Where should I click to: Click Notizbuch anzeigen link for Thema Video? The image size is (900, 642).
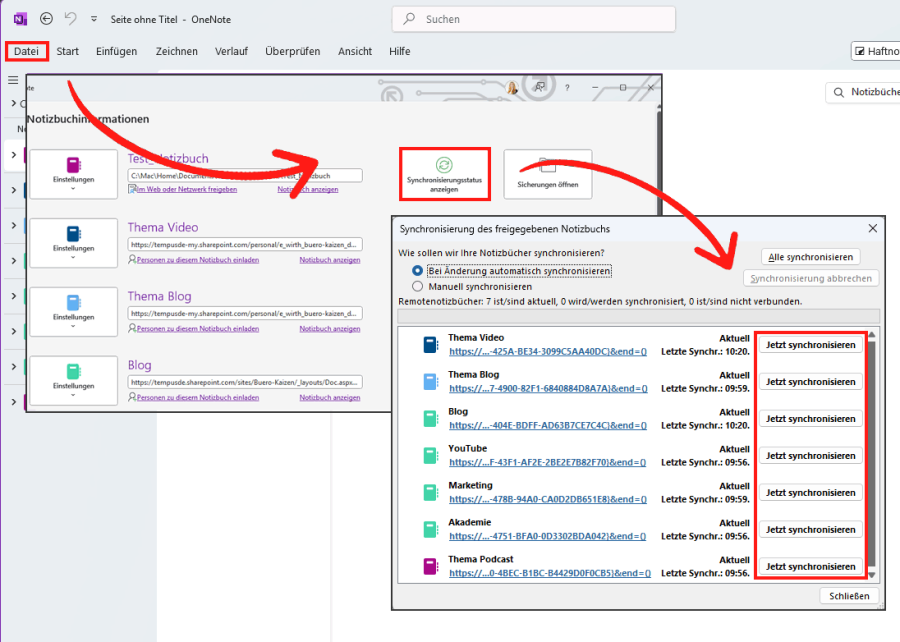[x=330, y=260]
